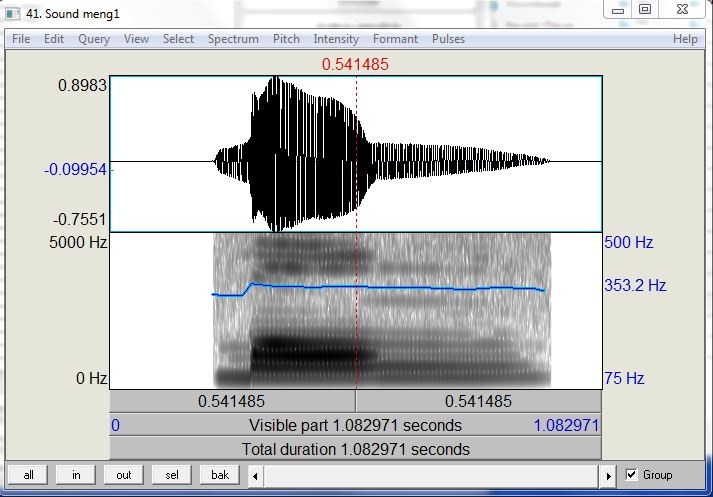This screenshot has width=713, height=497.
Task: Click the 'out' zoom button
Action: point(124,475)
